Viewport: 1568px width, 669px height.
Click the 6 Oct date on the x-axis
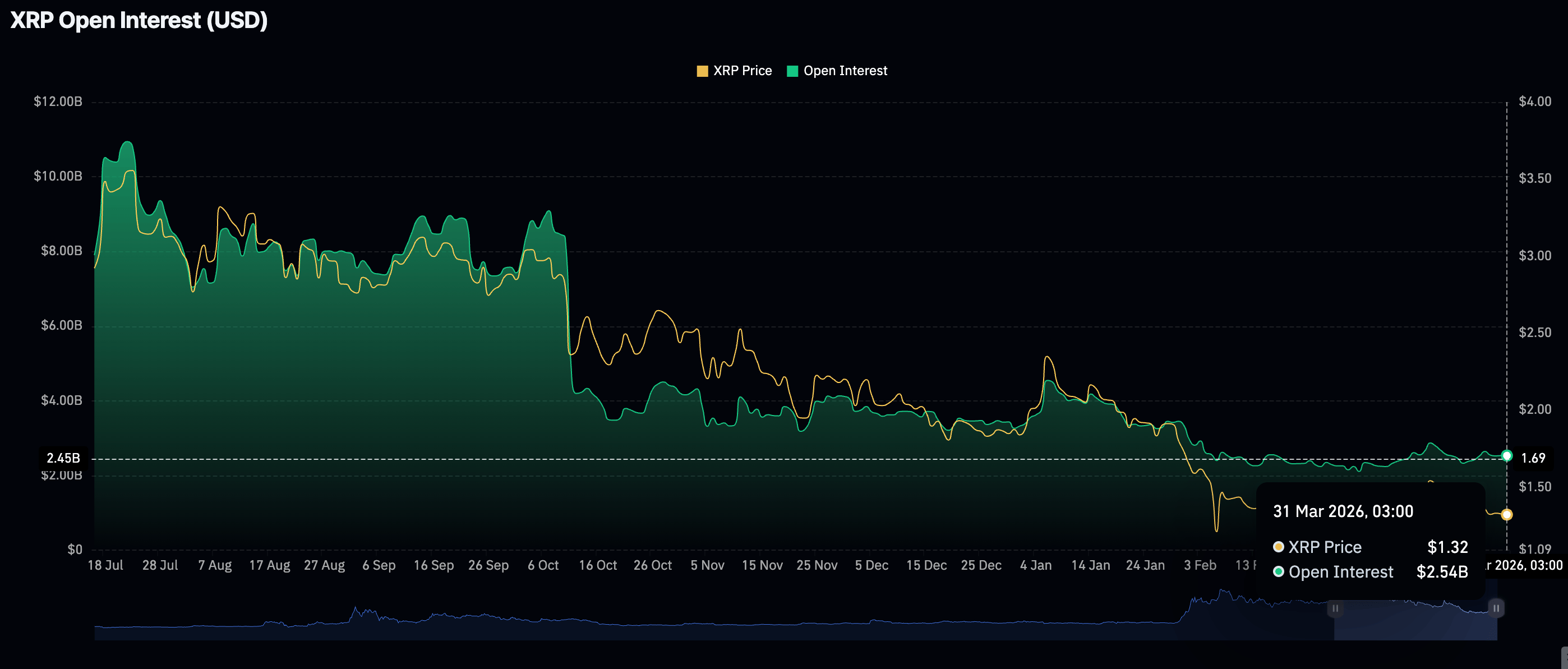(543, 565)
